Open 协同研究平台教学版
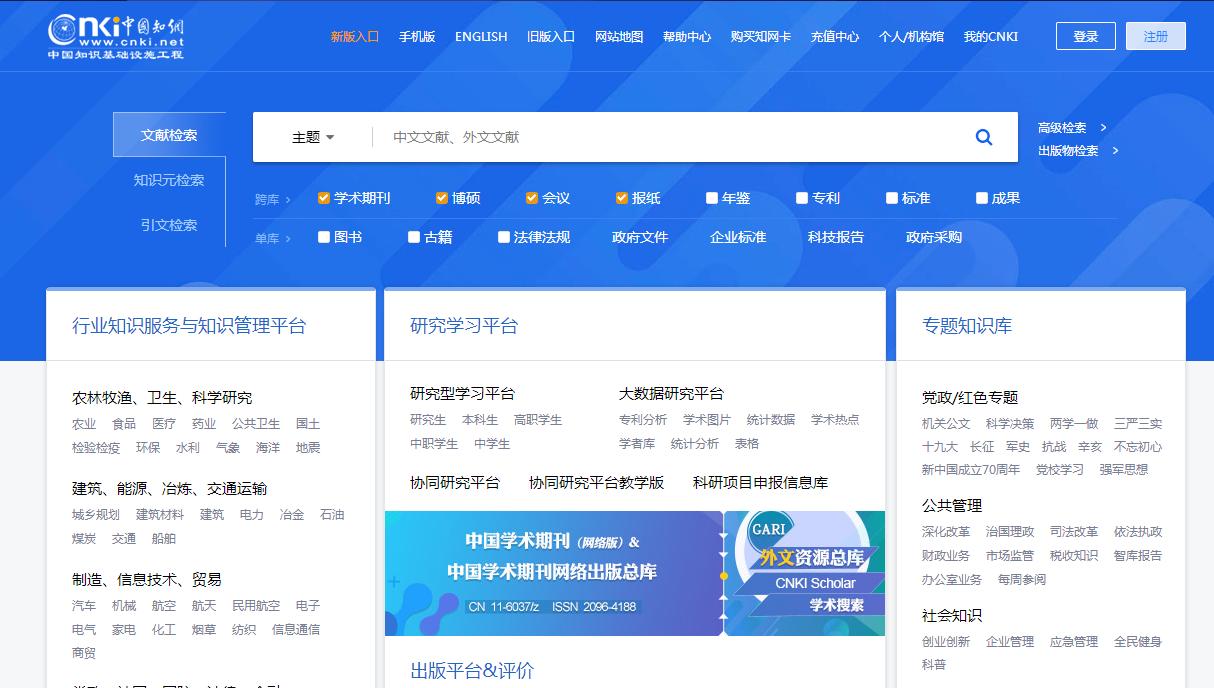 [x=596, y=482]
